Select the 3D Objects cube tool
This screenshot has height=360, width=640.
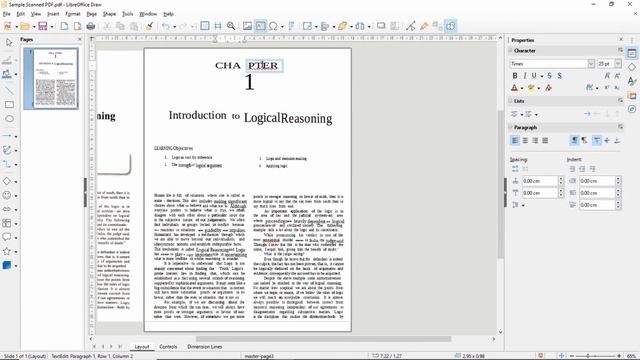(x=7, y=265)
